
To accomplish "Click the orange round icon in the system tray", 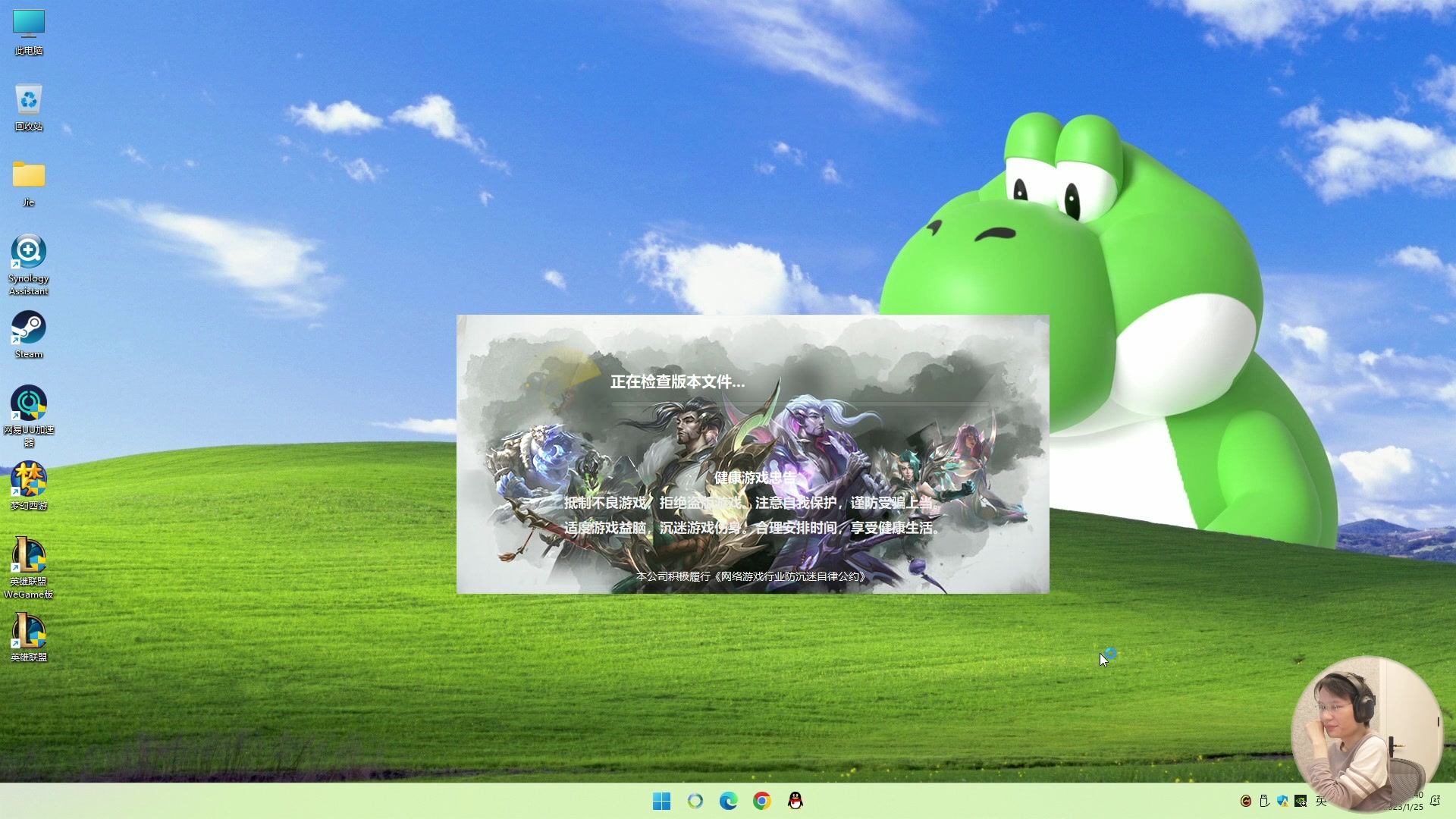I will click(x=1245, y=801).
